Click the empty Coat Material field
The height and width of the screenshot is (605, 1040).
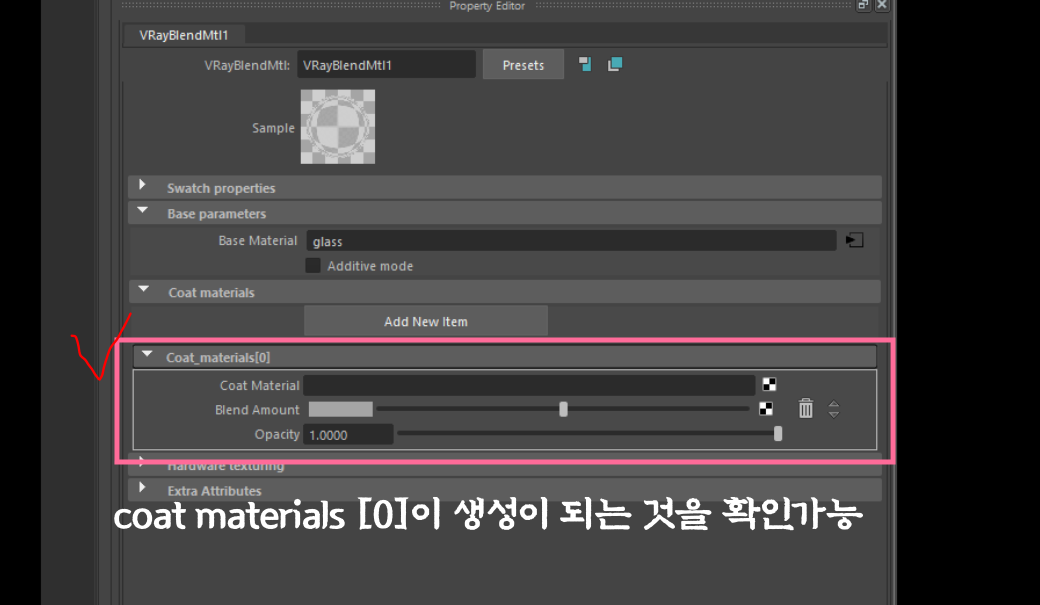coord(529,385)
